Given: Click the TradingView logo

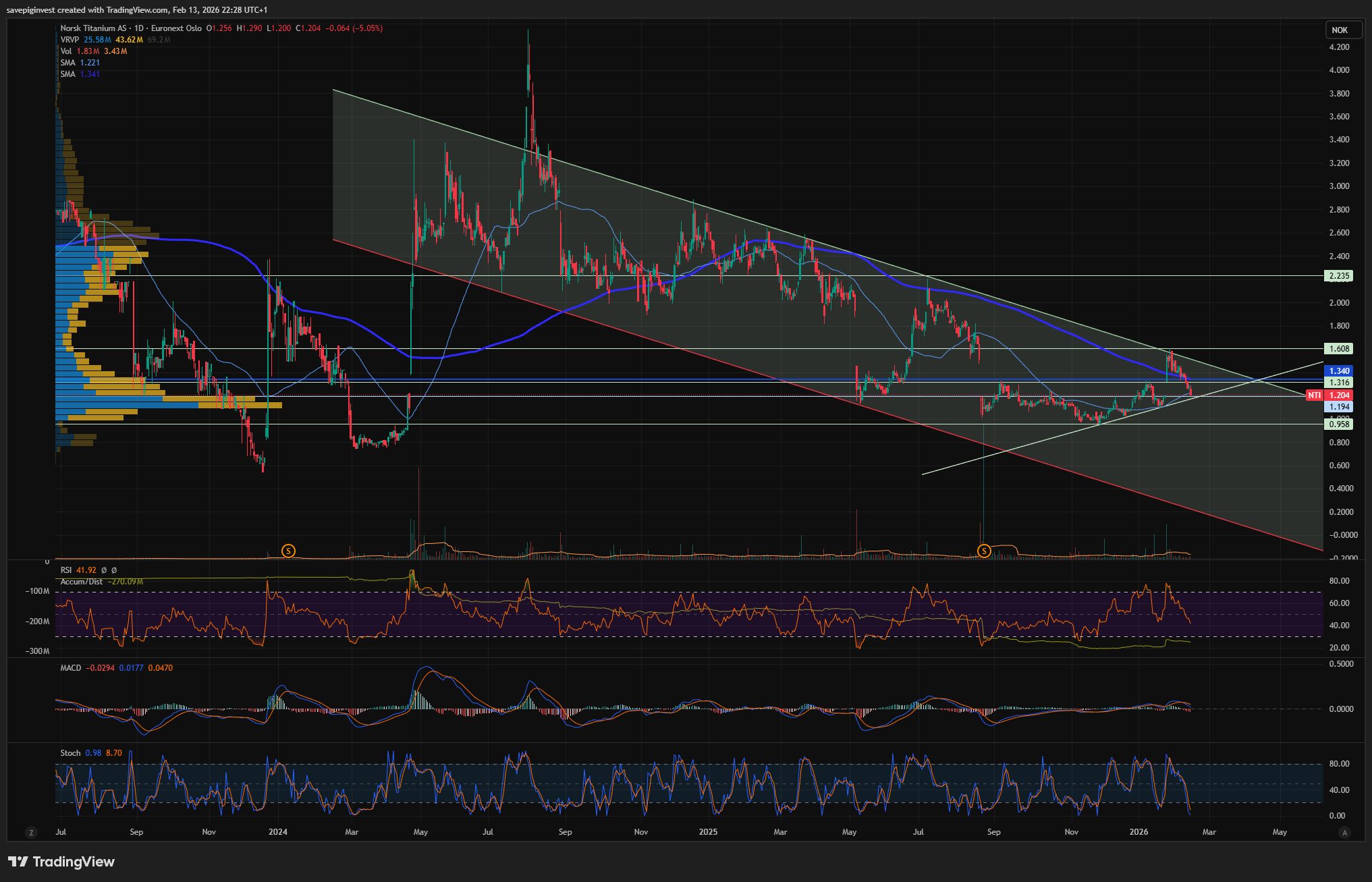Looking at the screenshot, I should pos(61,862).
